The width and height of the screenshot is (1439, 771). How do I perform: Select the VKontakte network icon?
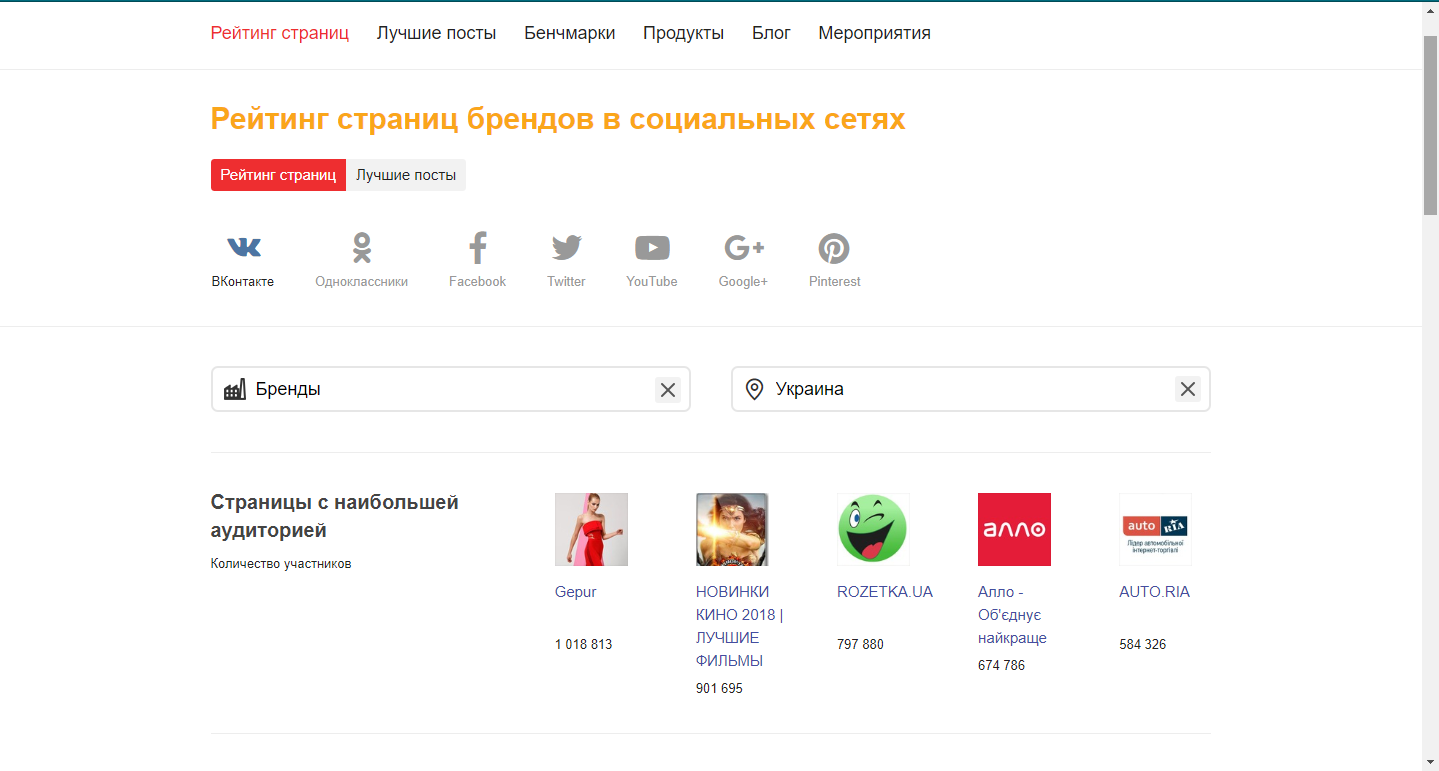[x=243, y=248]
